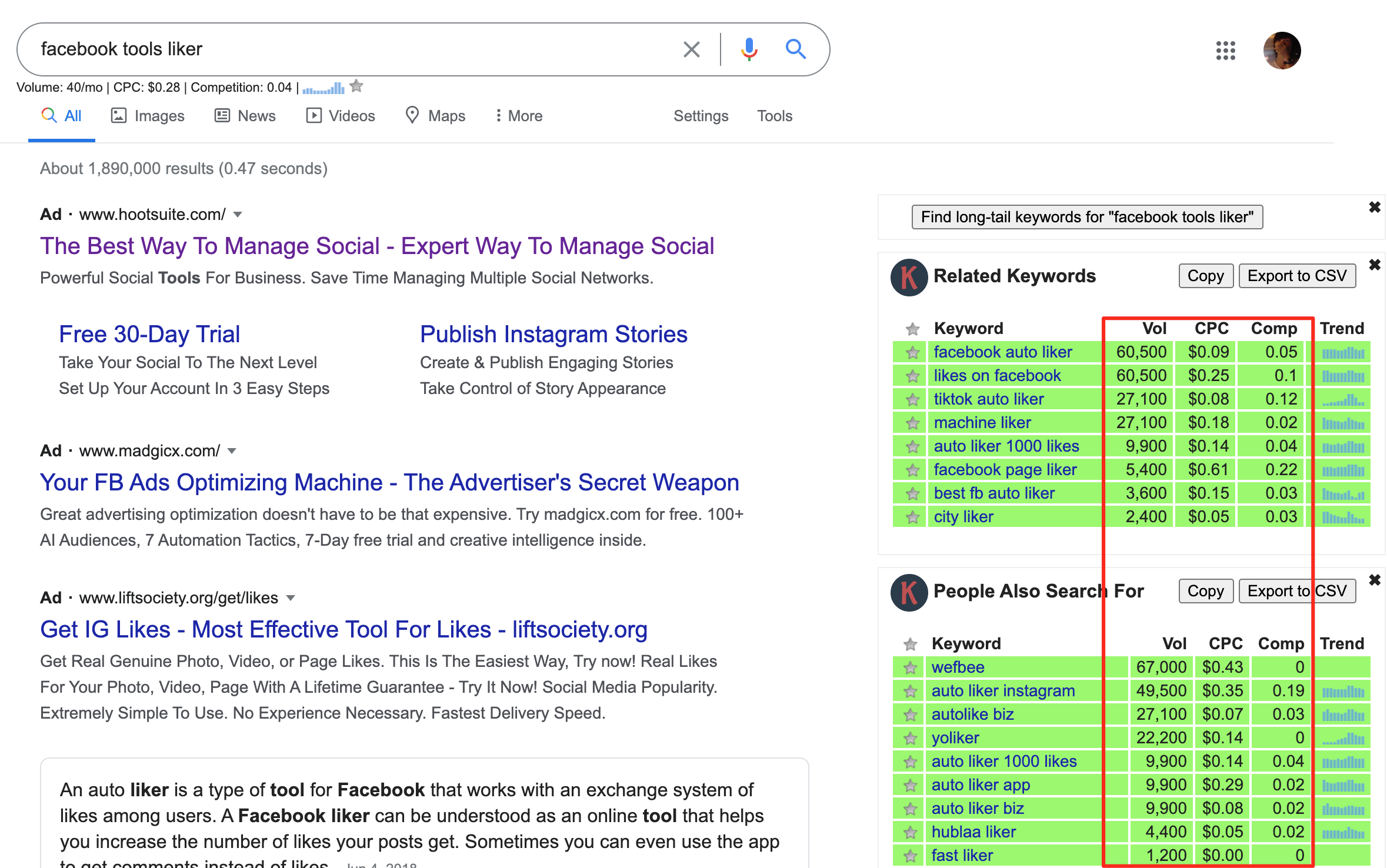Export Related Keywords to CSV
The image size is (1387, 868).
[x=1297, y=276]
